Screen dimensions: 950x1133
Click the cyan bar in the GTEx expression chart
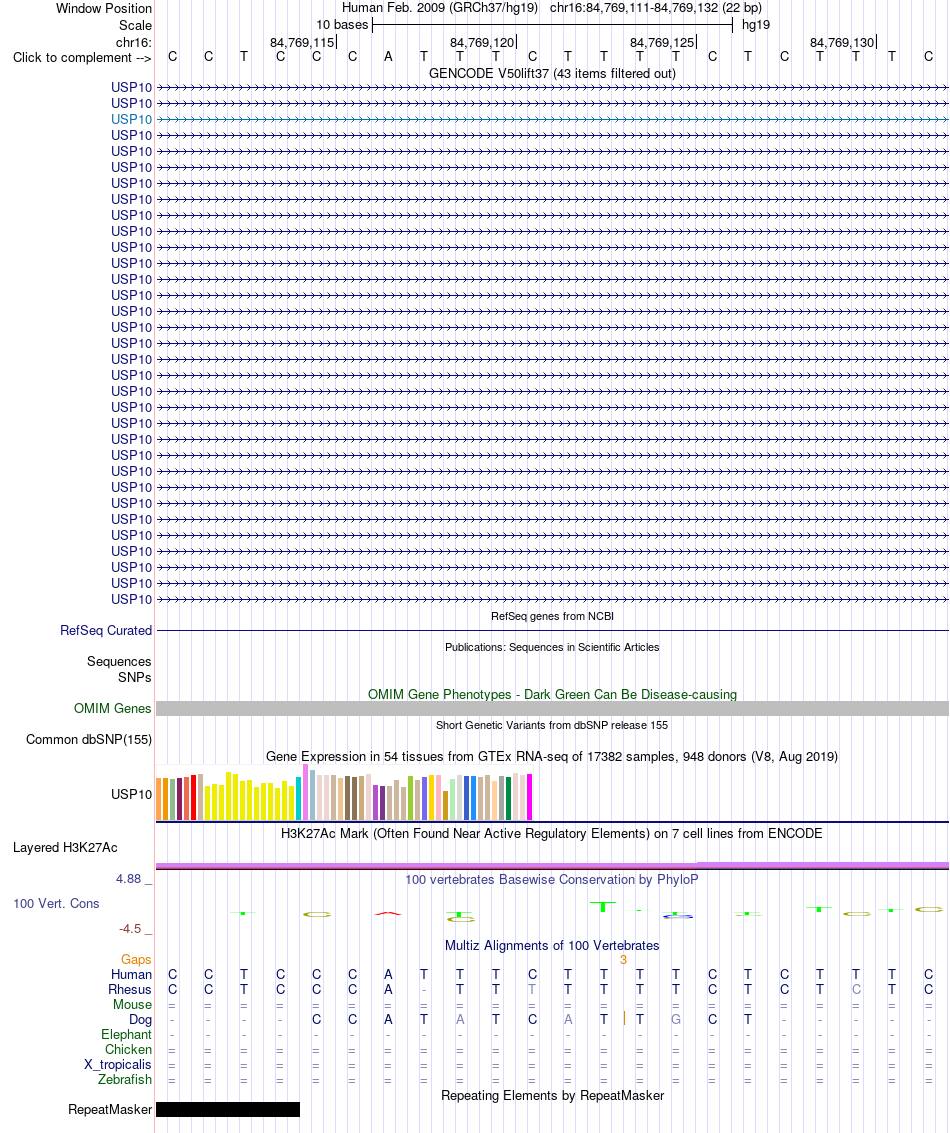(x=299, y=798)
